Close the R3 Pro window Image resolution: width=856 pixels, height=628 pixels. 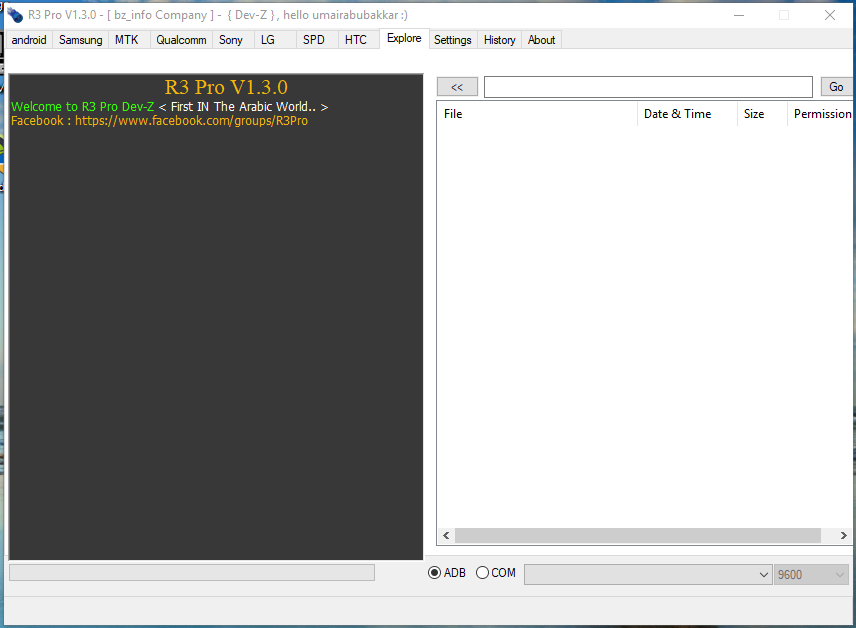tap(830, 15)
